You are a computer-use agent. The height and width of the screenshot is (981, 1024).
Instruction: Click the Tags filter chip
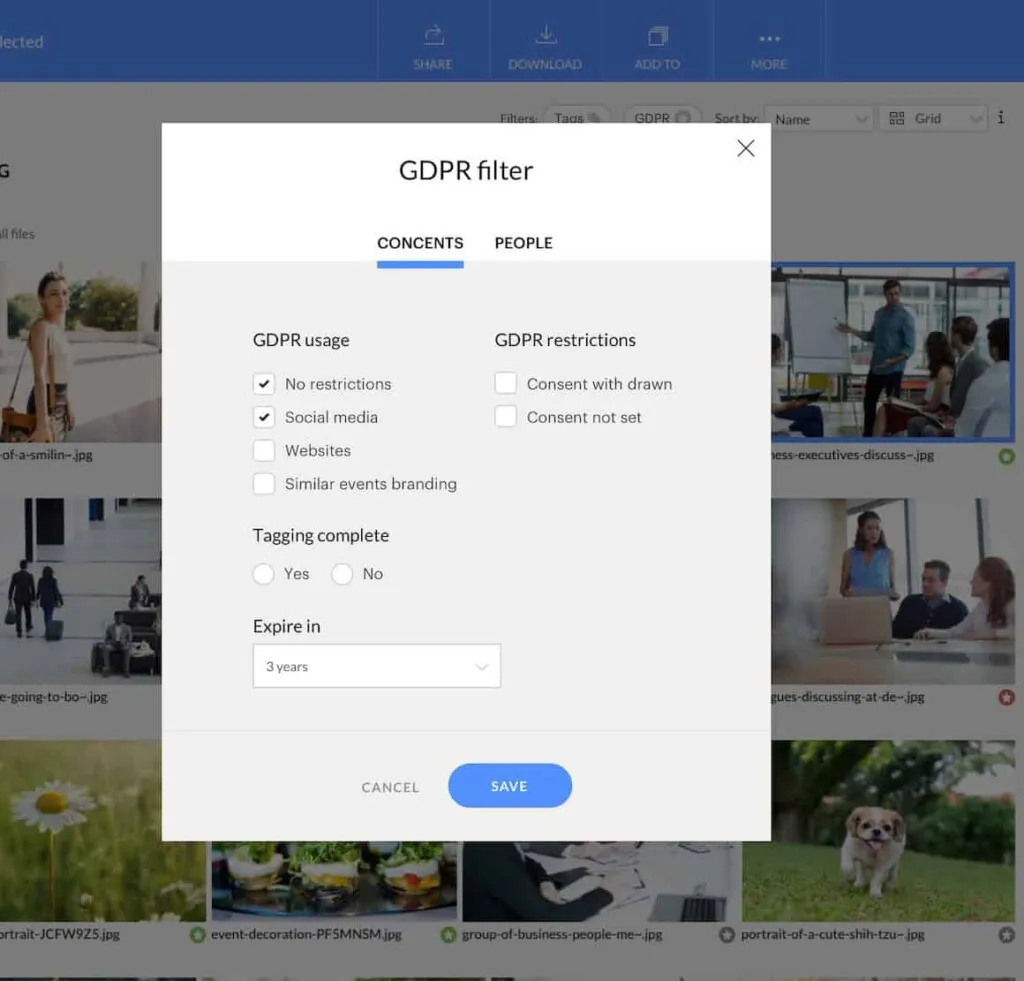pos(577,118)
